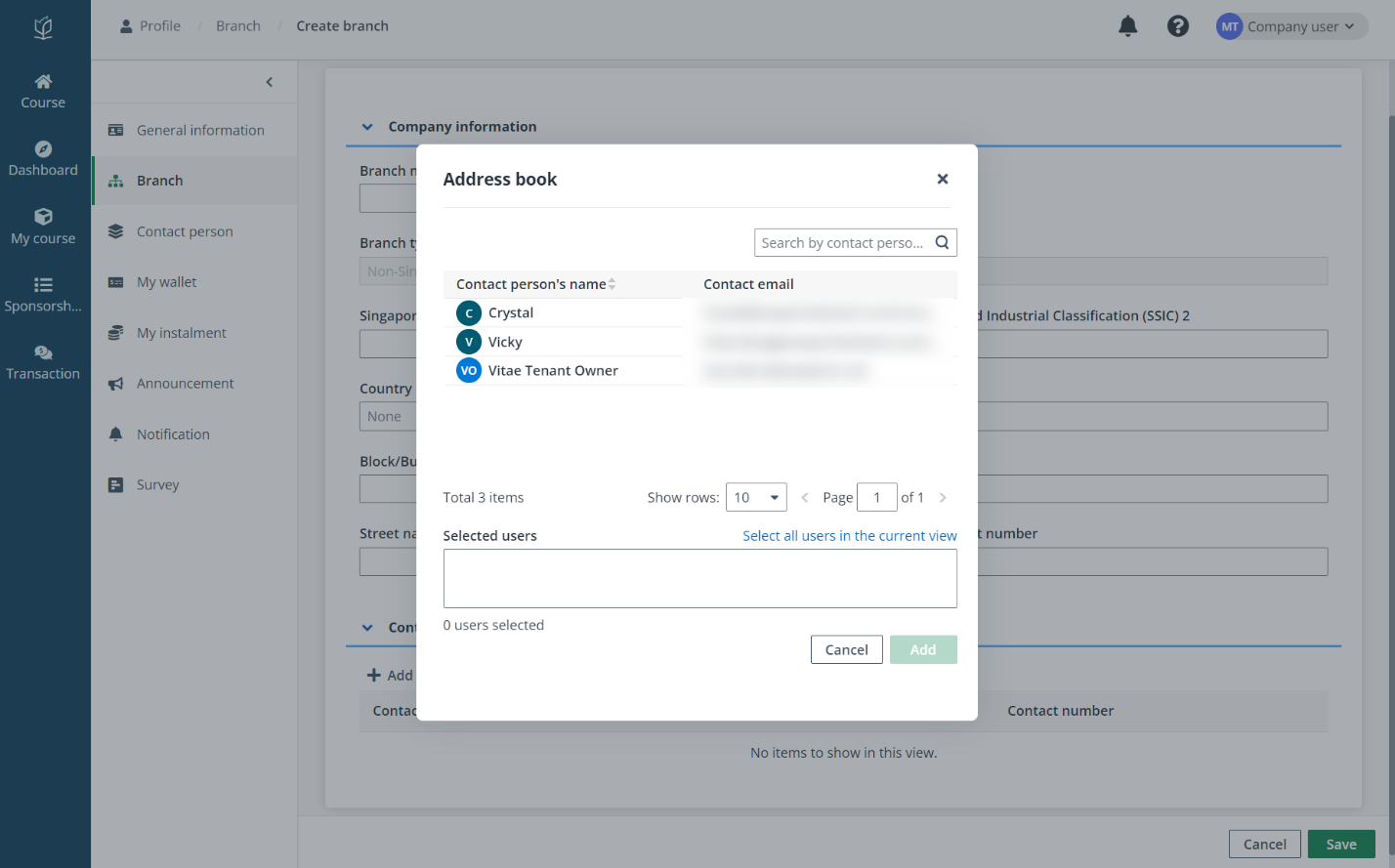Collapse the Company information section
Viewport: 1395px width, 868px height.
[367, 126]
